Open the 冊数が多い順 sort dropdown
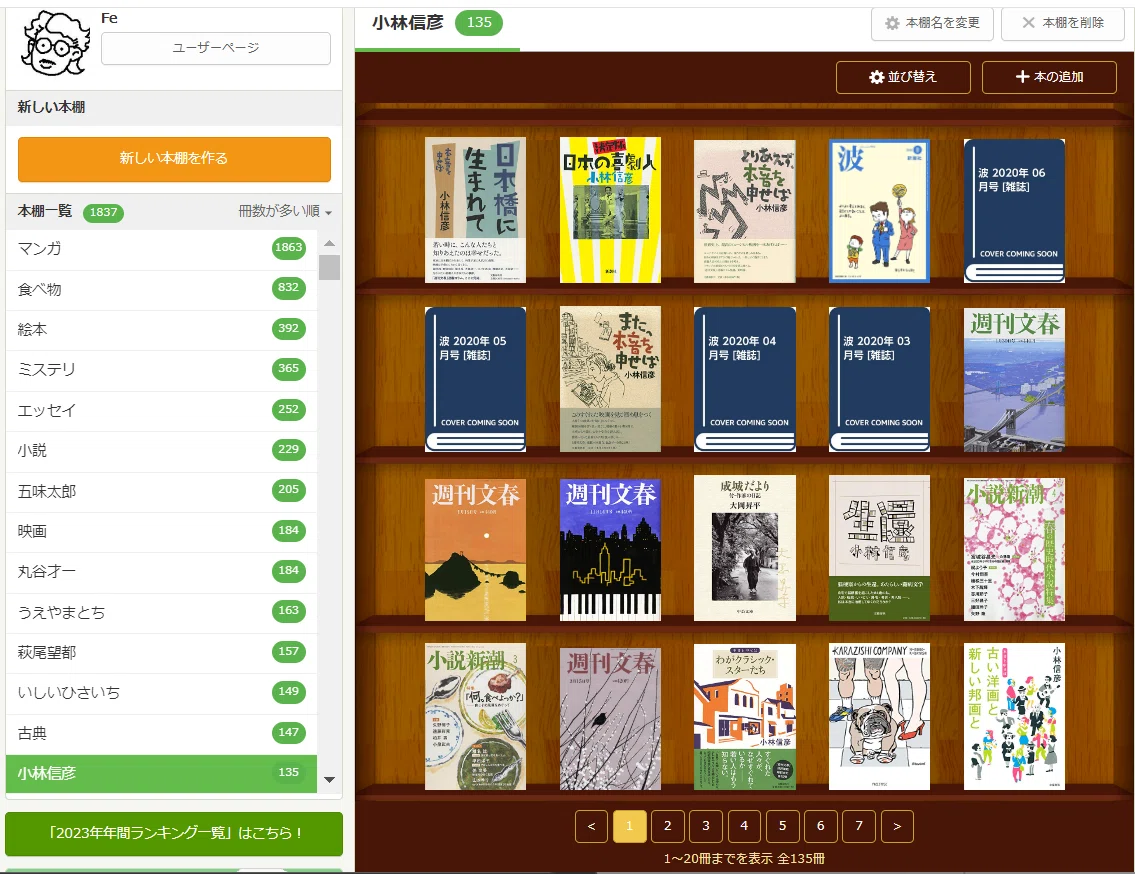 (x=285, y=211)
